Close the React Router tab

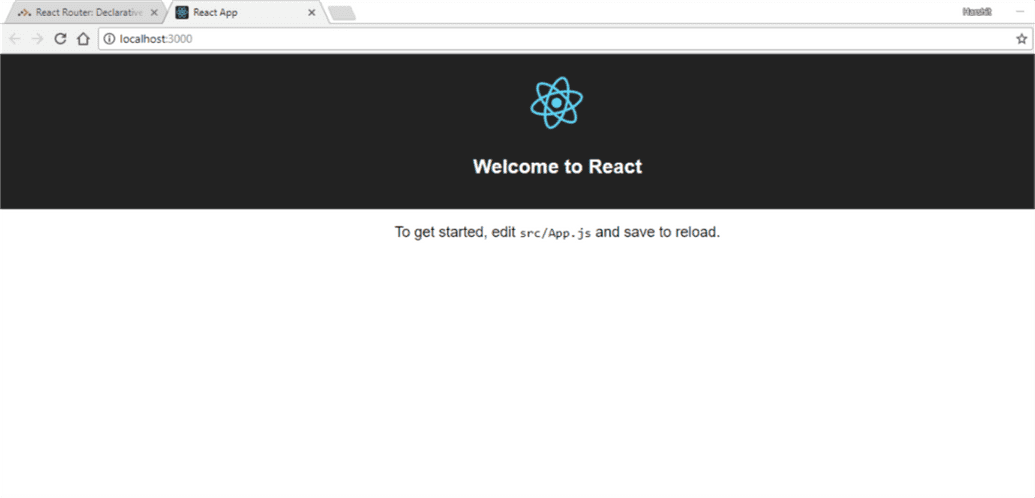(x=154, y=13)
